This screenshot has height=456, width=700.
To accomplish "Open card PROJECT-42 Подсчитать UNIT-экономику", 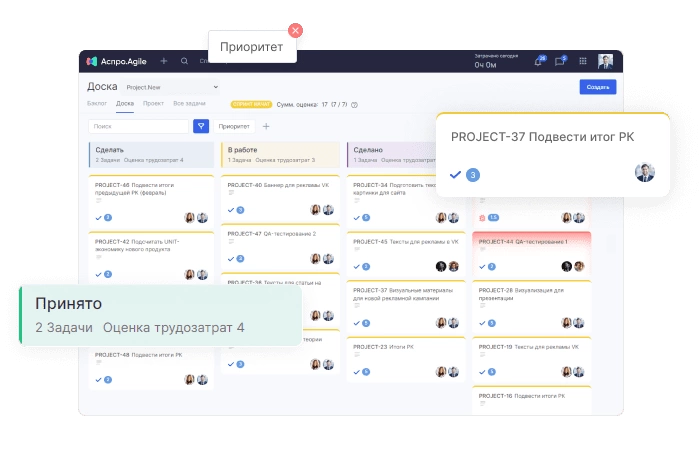I will point(151,257).
